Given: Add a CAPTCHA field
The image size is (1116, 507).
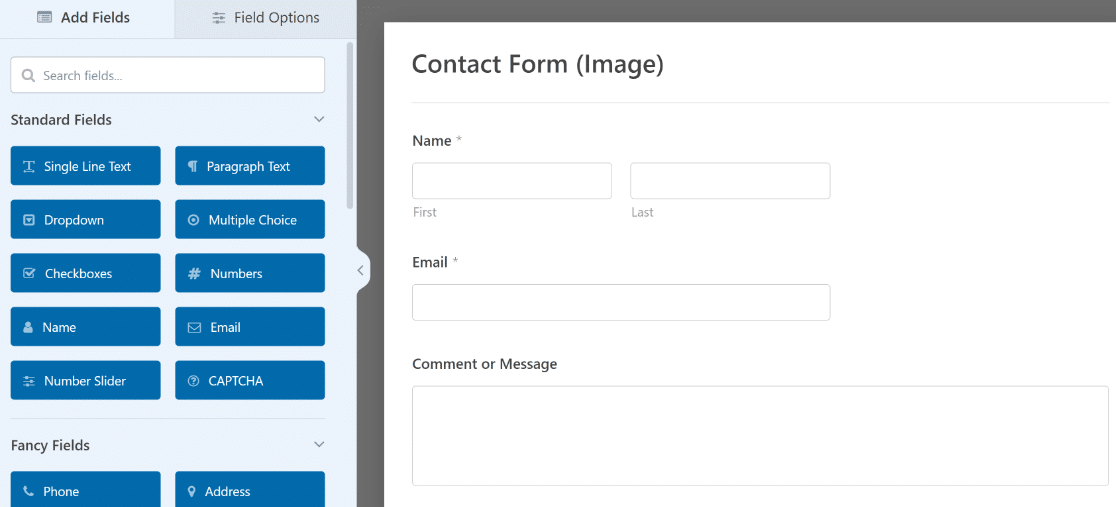Looking at the screenshot, I should click(250, 380).
